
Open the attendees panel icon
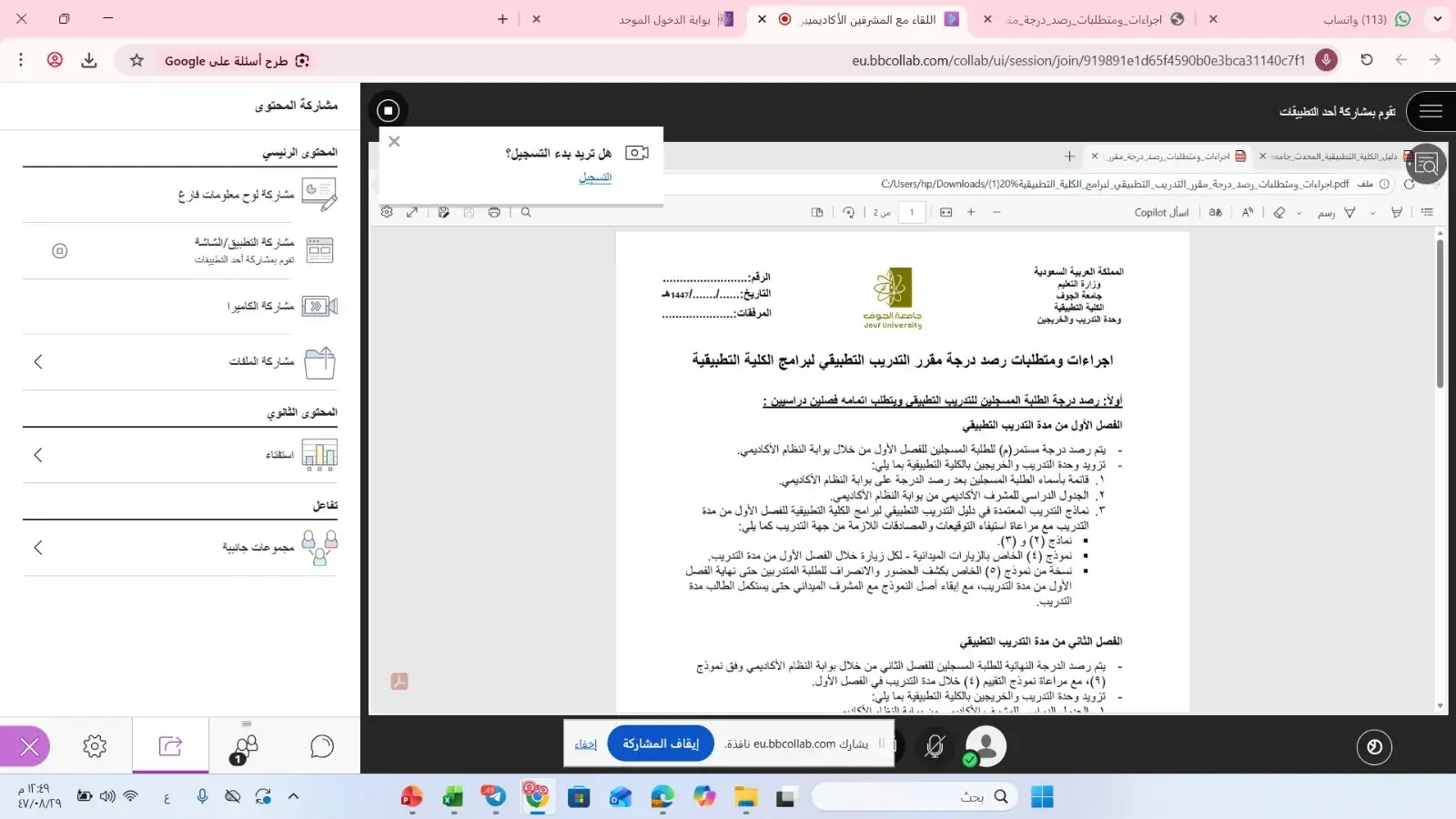[x=246, y=747]
